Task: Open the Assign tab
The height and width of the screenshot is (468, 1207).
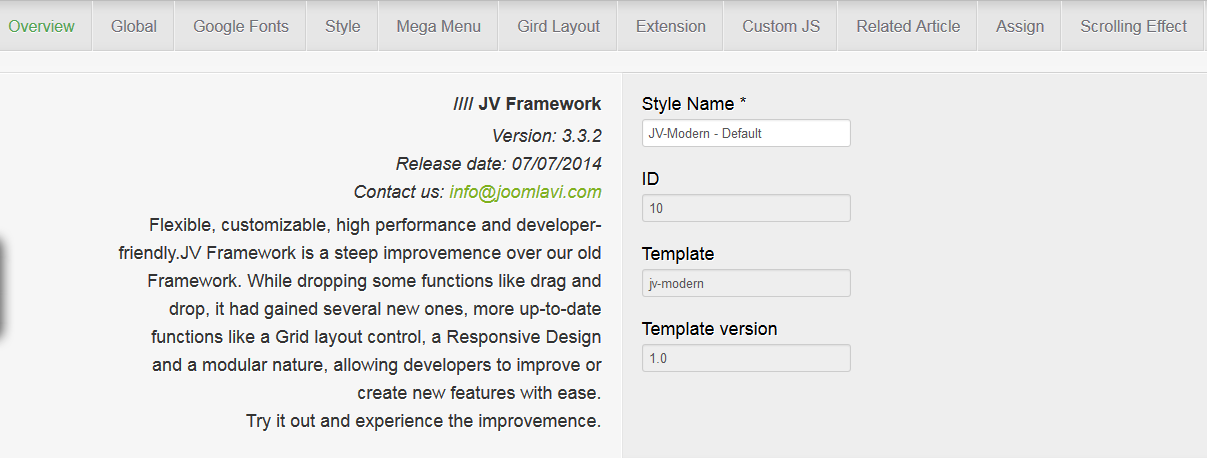Action: pos(1020,26)
